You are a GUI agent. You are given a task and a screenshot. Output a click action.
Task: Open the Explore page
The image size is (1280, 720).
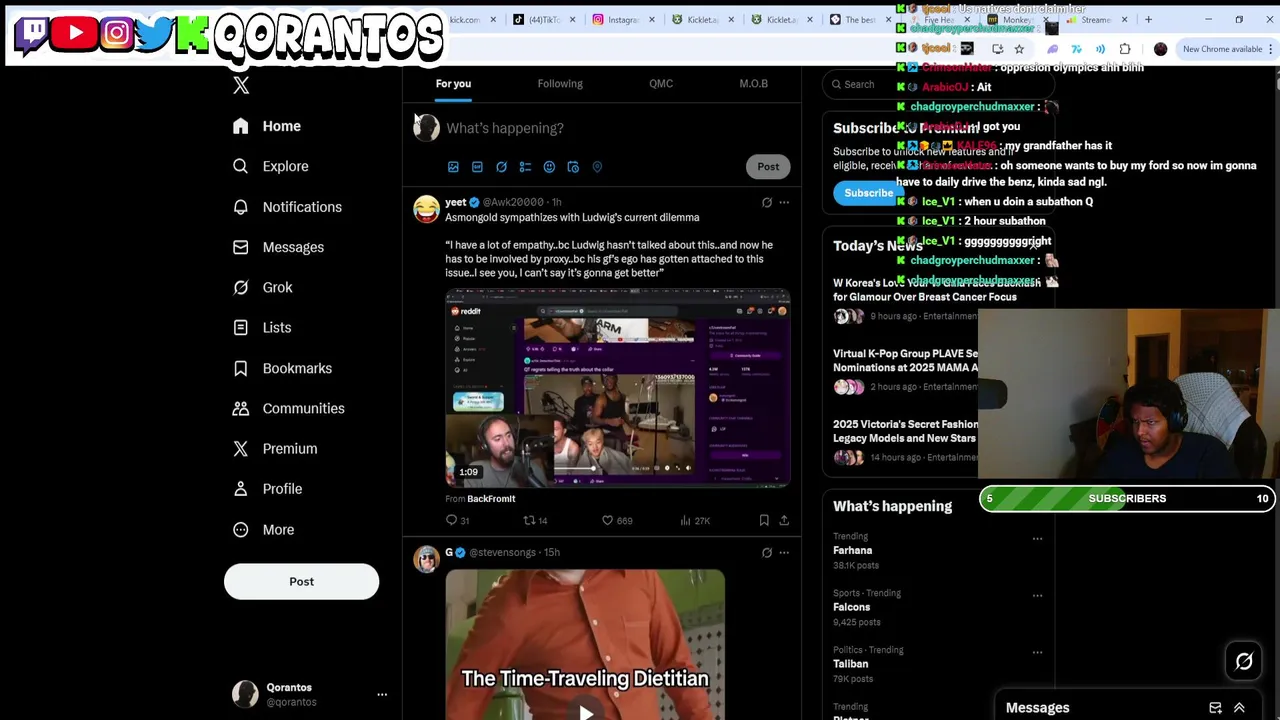click(271, 166)
